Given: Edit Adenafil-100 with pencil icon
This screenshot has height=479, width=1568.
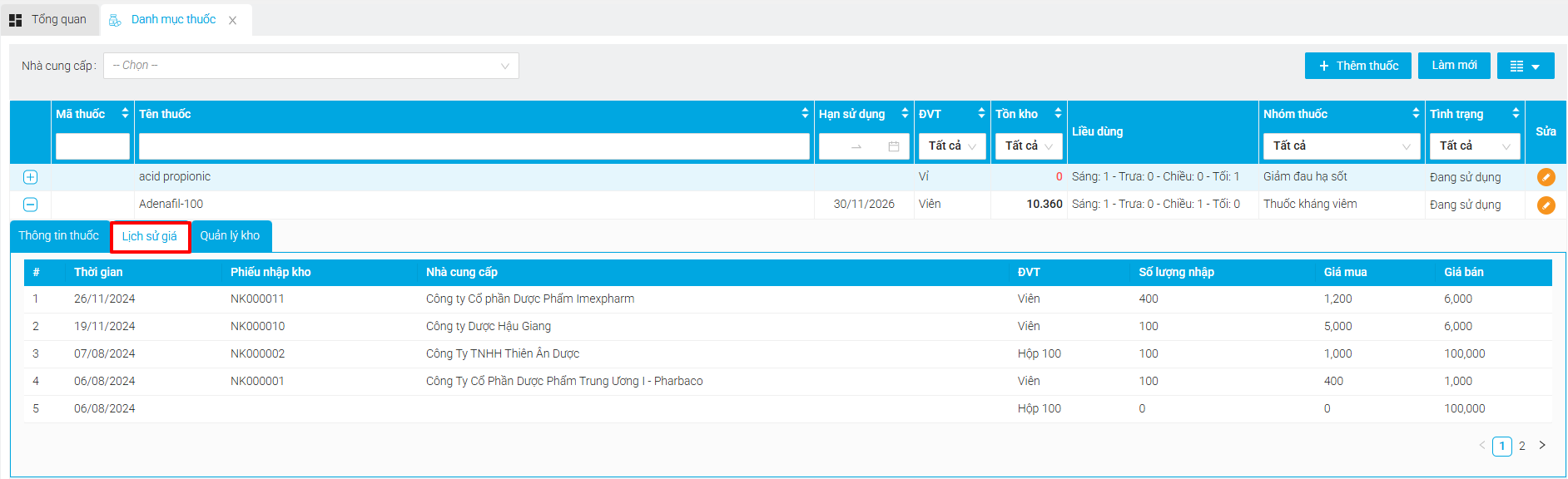Looking at the screenshot, I should tap(1546, 205).
